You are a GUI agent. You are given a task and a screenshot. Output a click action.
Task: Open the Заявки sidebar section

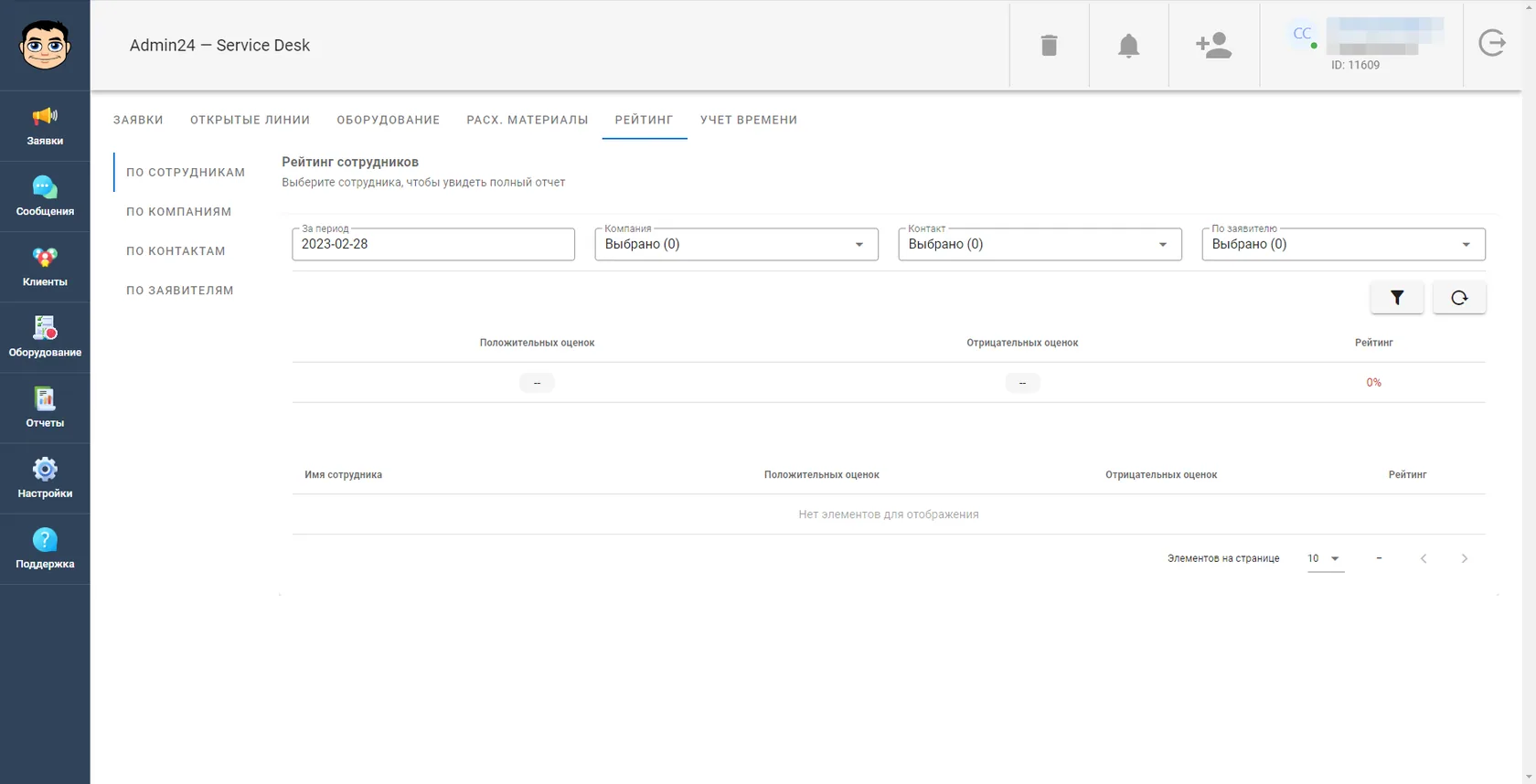pyautogui.click(x=45, y=126)
